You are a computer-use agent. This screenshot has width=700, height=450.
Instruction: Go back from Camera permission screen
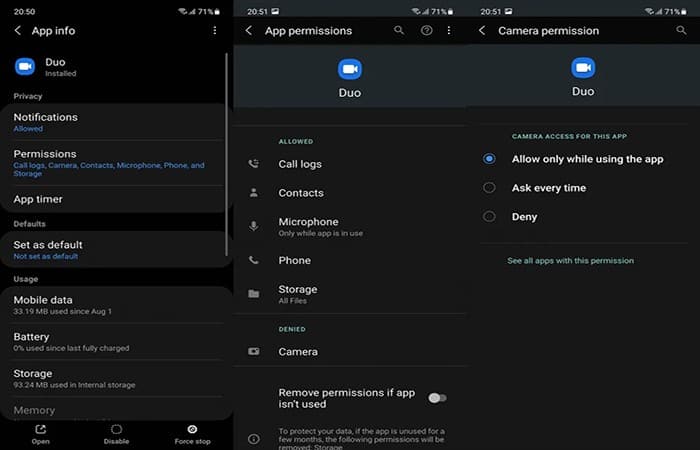[x=482, y=30]
